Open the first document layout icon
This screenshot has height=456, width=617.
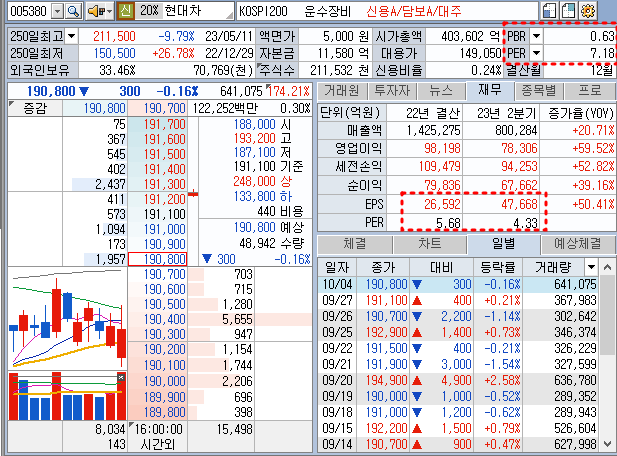point(549,11)
